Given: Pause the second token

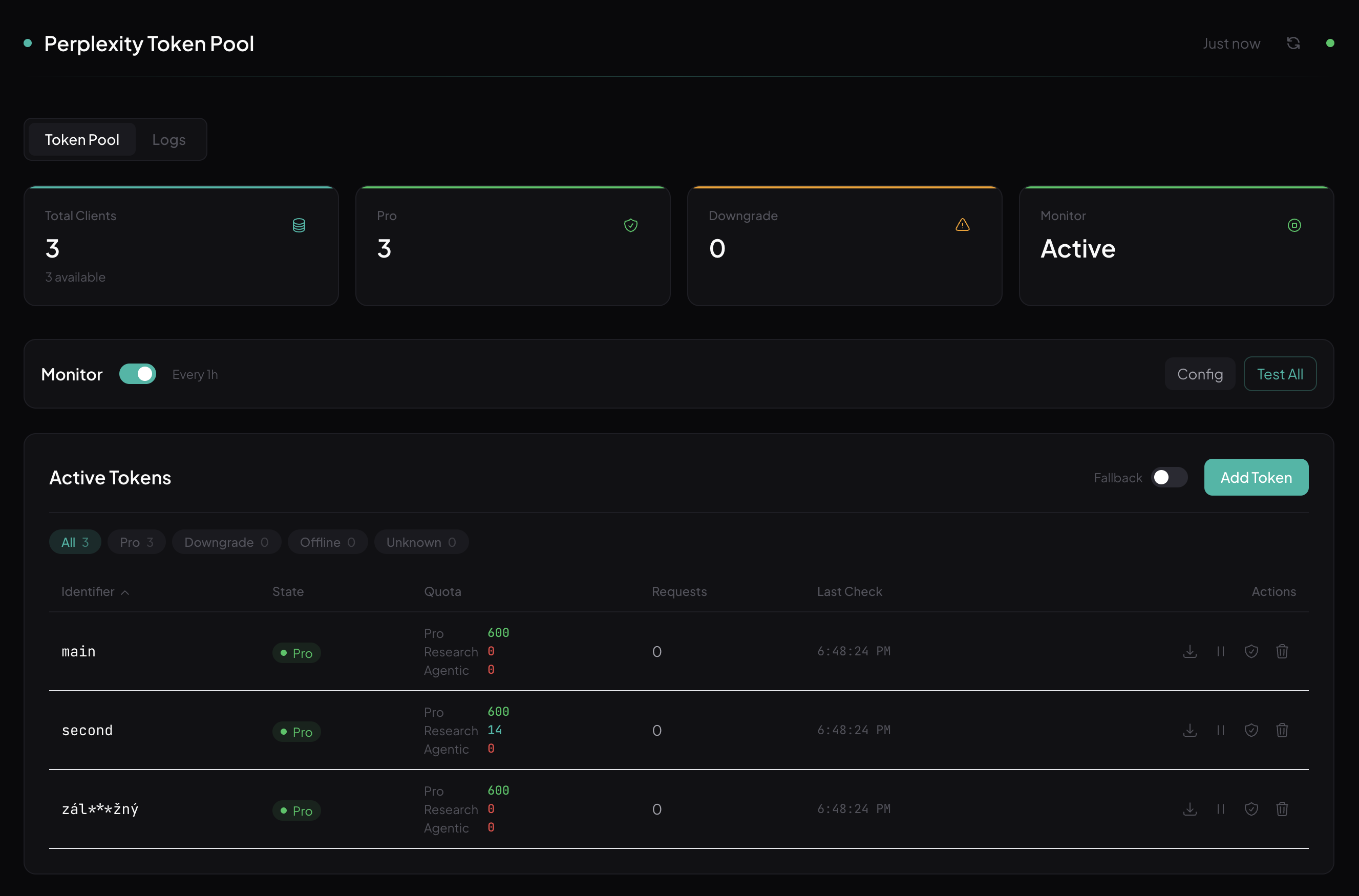Looking at the screenshot, I should point(1221,730).
